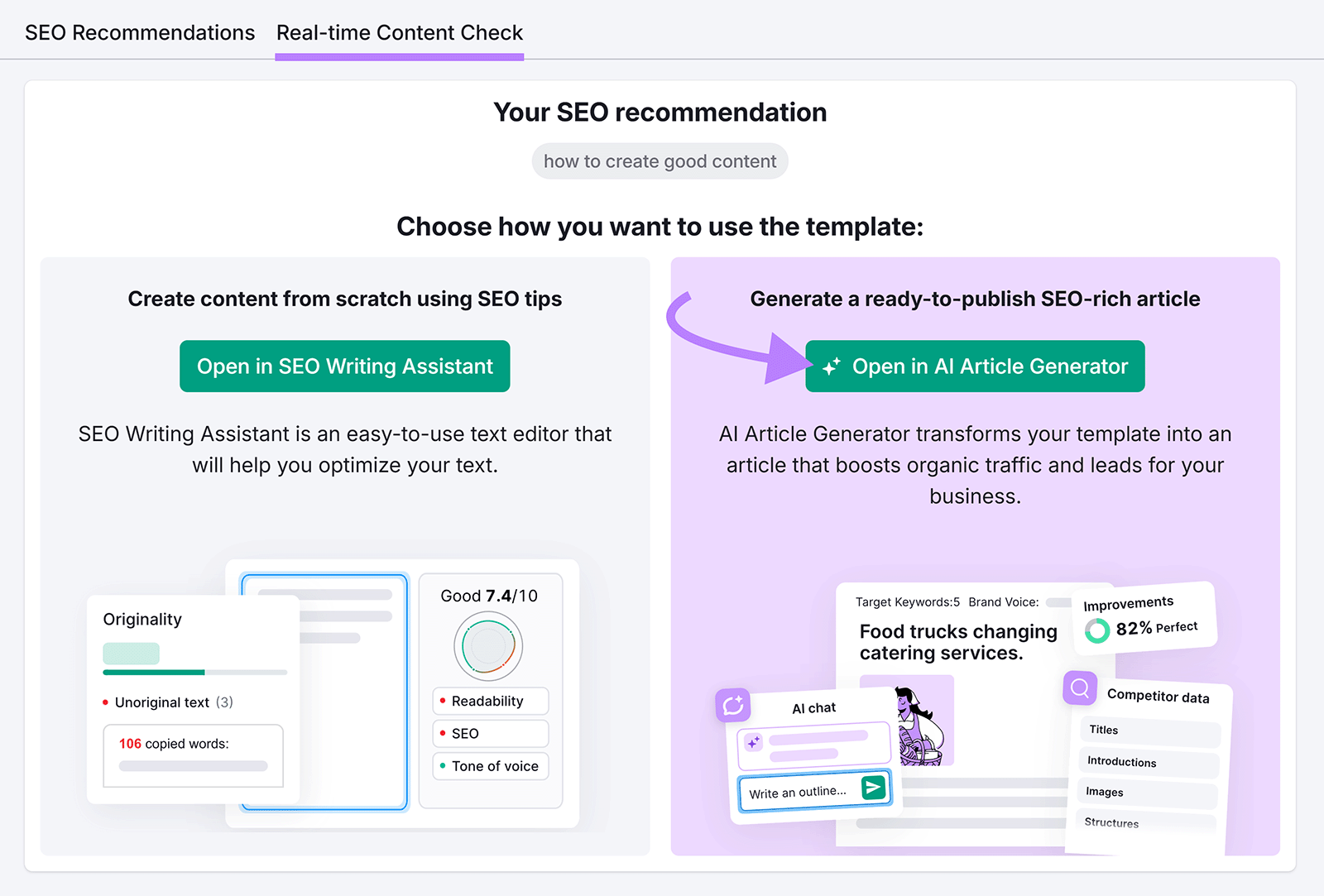Click the sparkle icon on AI Article Generator button
Screen dimensions: 1324x896
tap(832, 366)
